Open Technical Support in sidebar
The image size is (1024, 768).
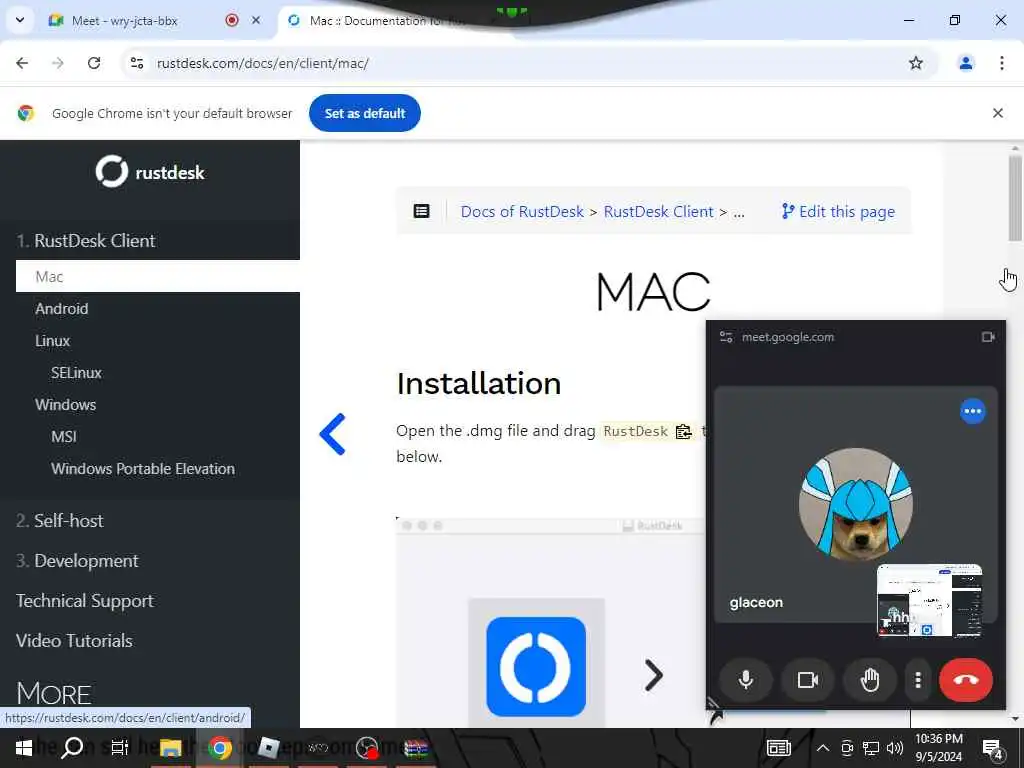[85, 601]
